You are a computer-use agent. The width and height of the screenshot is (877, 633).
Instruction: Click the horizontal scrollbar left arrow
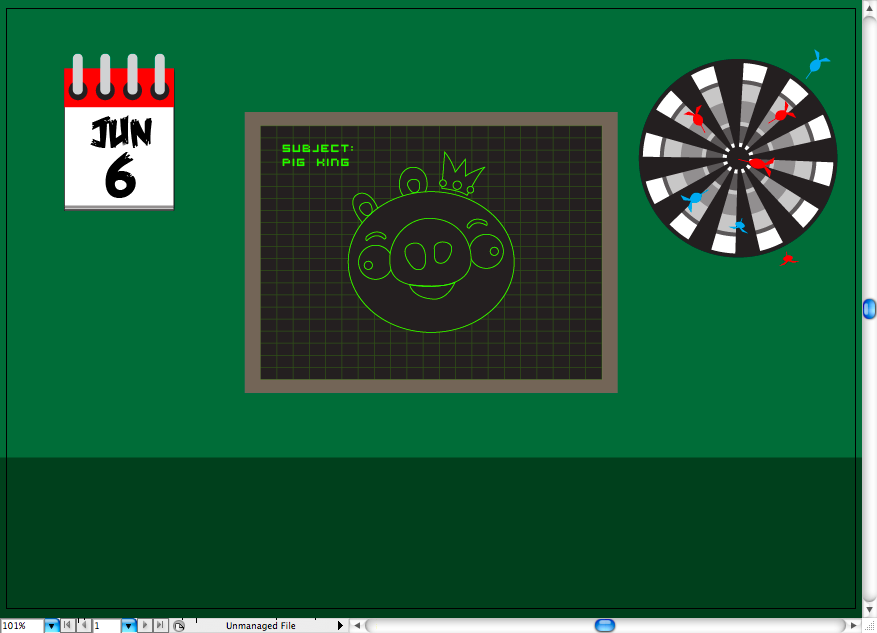(357, 626)
